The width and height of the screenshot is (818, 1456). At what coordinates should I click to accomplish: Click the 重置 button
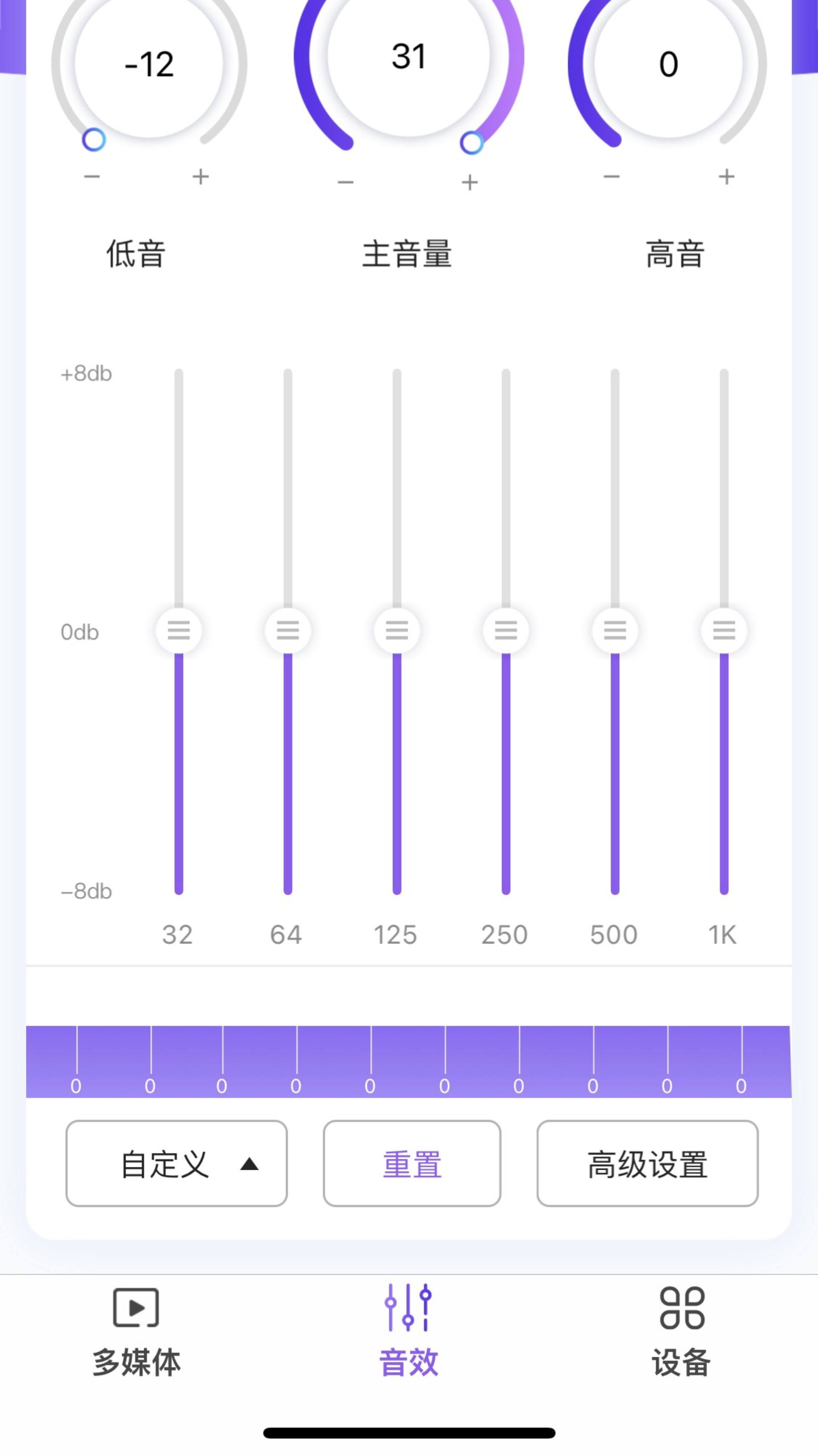point(412,1164)
